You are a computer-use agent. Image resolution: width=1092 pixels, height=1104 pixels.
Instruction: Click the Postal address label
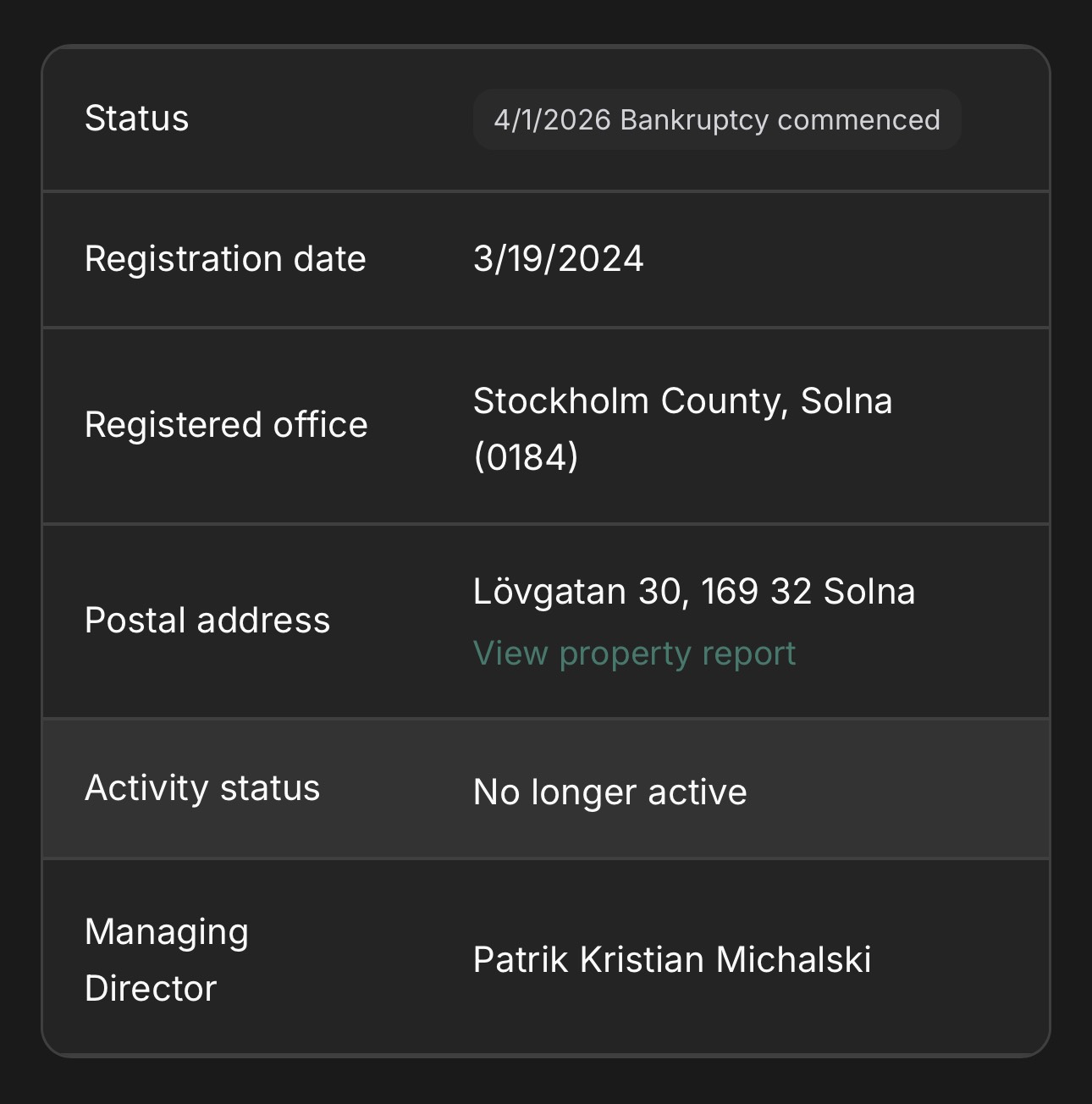point(207,621)
